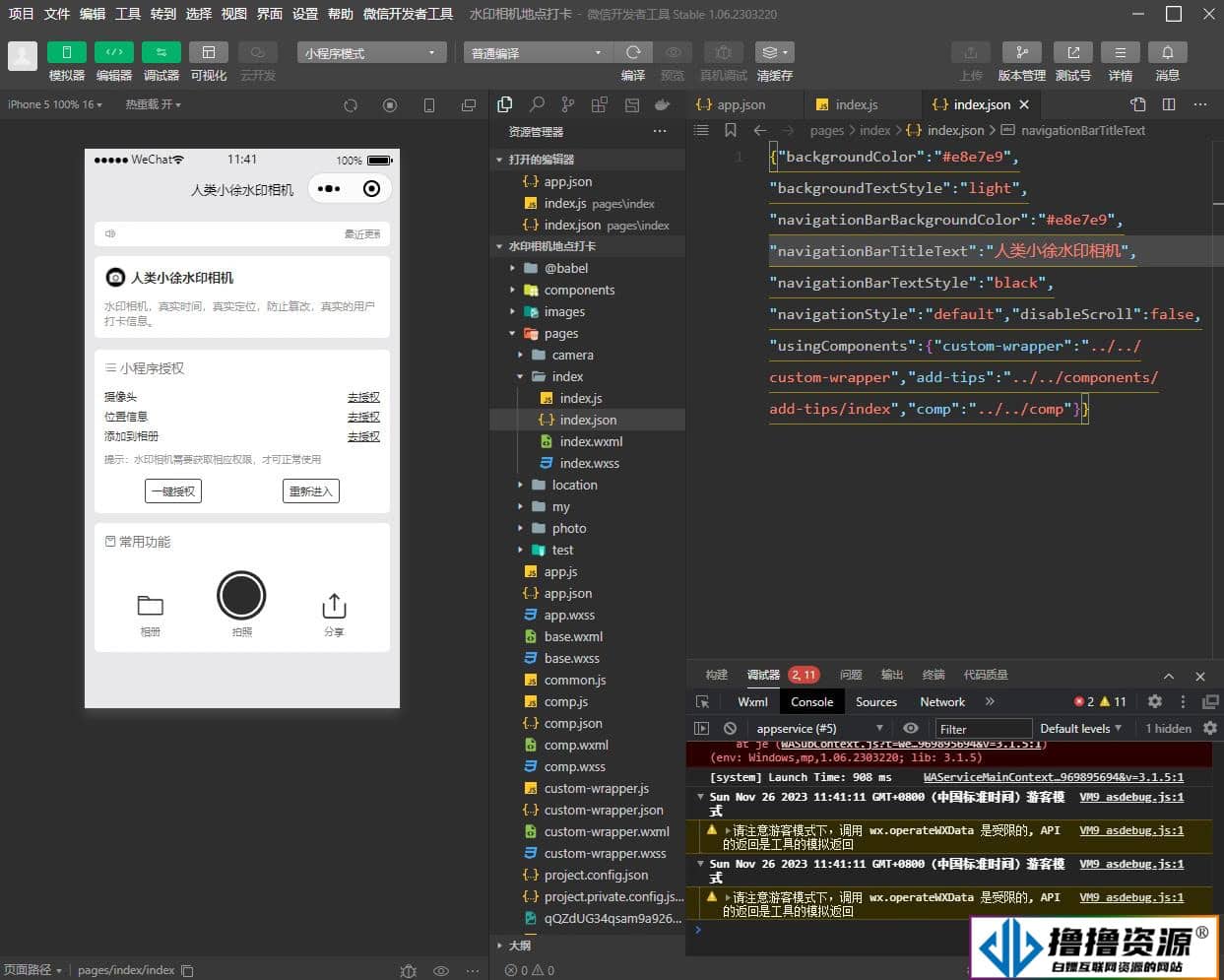Viewport: 1224px width, 980px height.
Task: Click the source control icon
Action: (568, 104)
